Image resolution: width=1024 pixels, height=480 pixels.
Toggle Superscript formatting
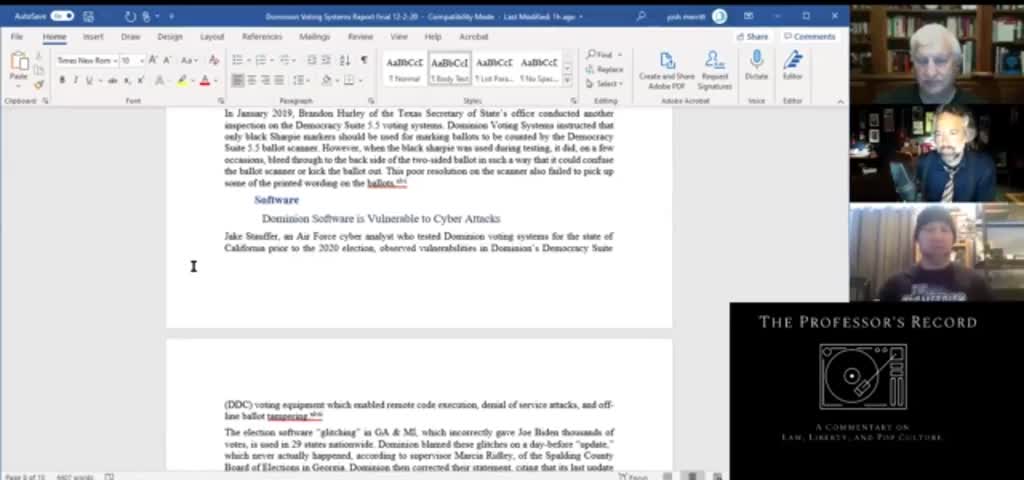point(140,80)
